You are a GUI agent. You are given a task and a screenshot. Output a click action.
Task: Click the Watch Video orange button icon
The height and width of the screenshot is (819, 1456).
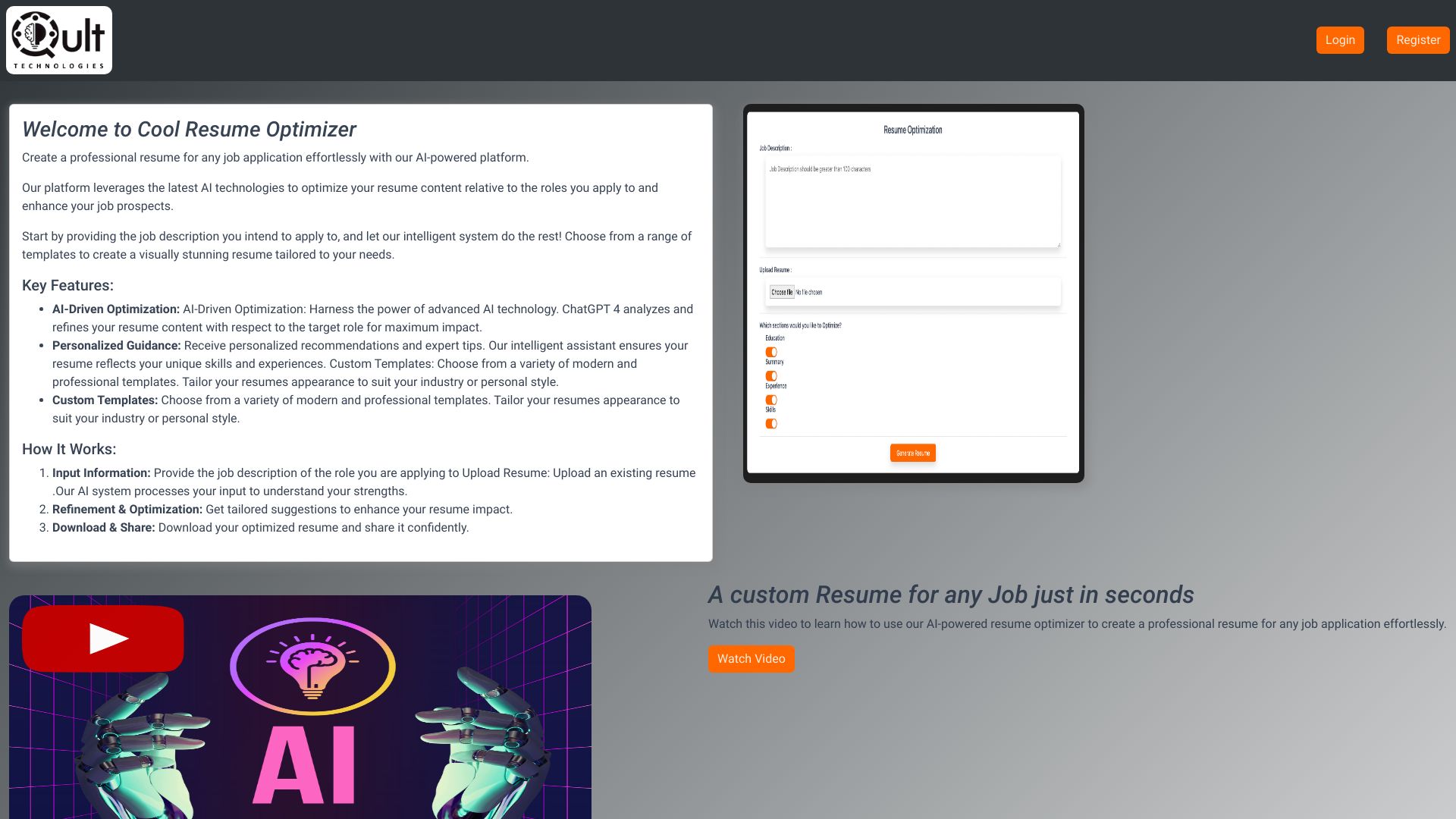pyautogui.click(x=751, y=658)
